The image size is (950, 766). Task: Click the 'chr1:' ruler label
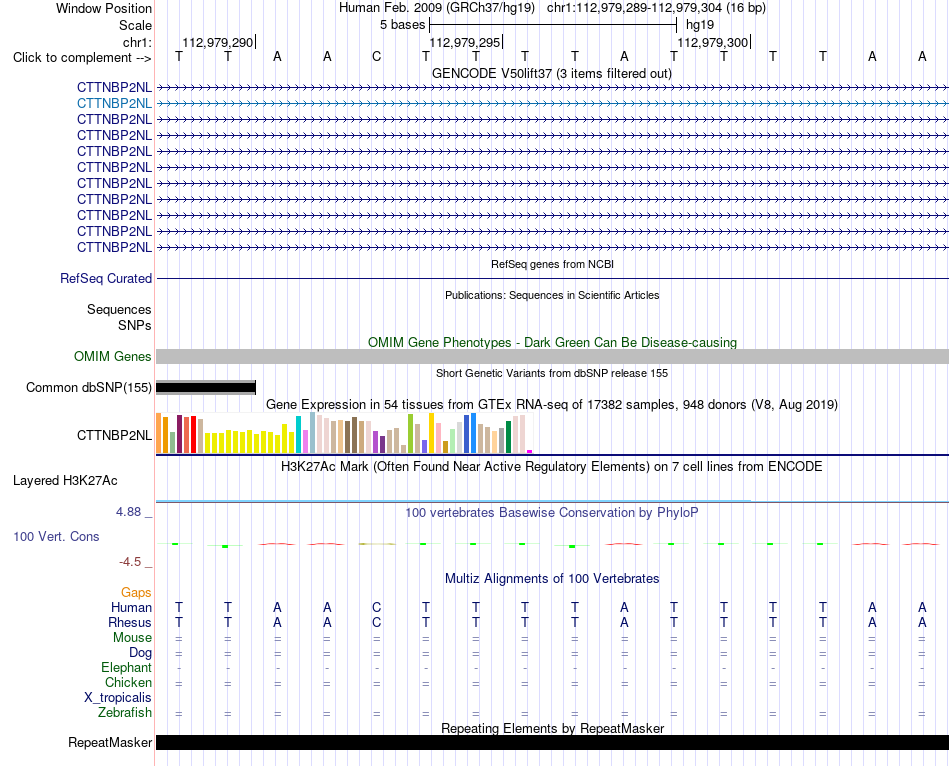(137, 42)
